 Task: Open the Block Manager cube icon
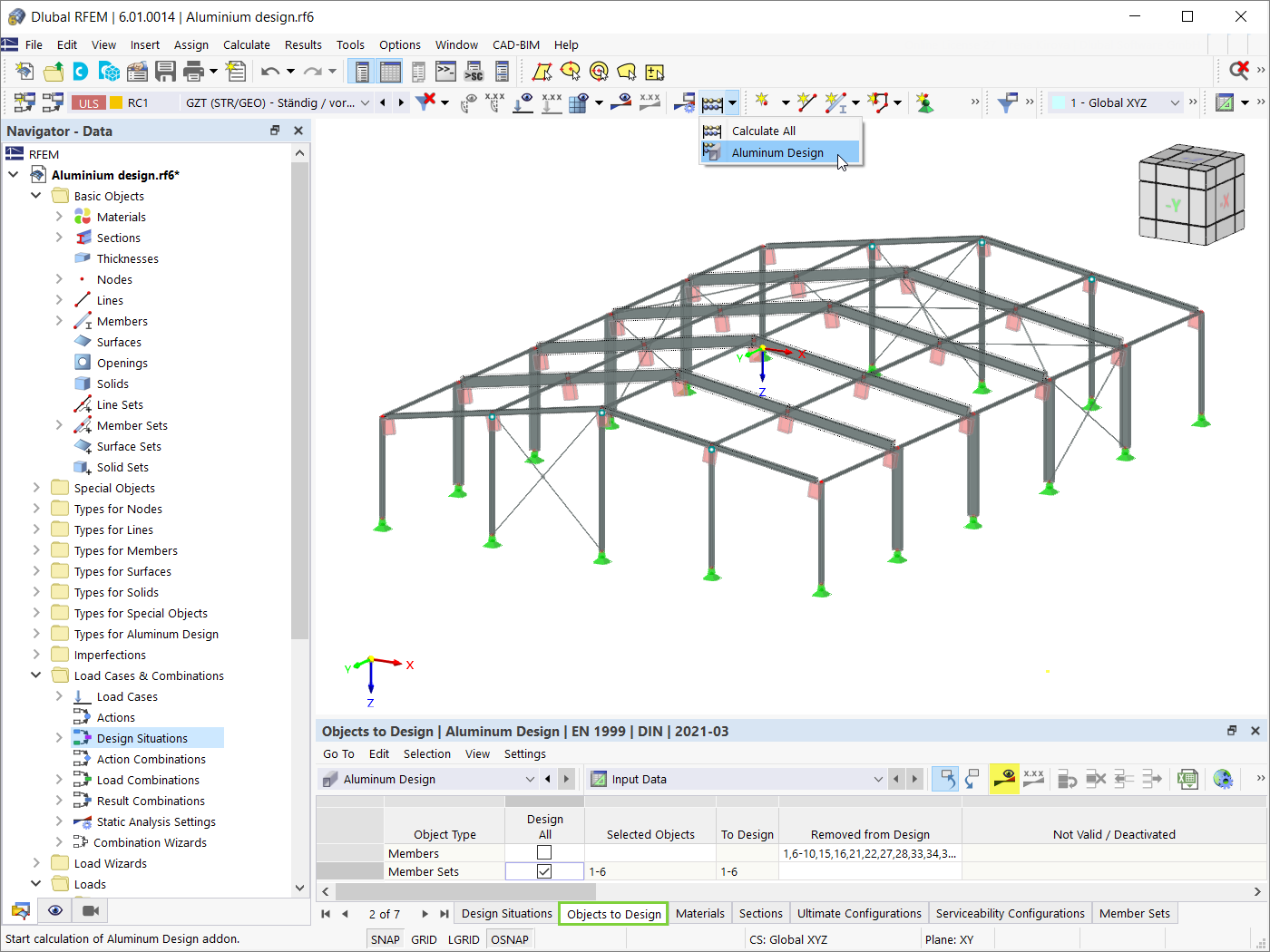click(x=110, y=71)
